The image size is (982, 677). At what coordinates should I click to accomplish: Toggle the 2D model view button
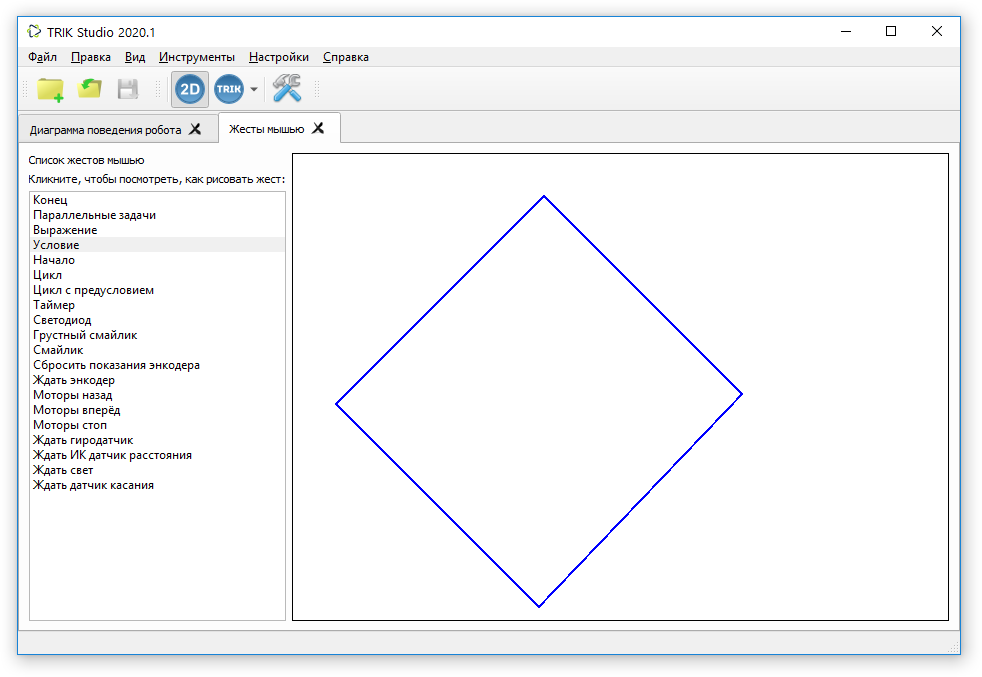[190, 90]
